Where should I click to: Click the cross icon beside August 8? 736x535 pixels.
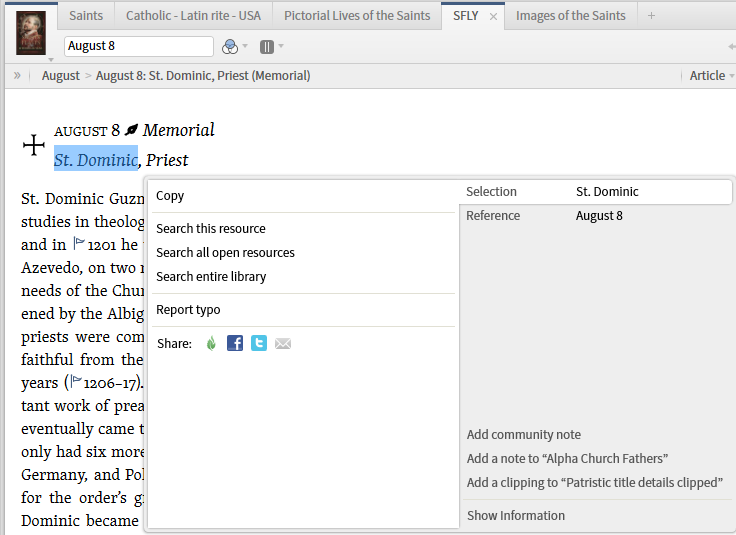tap(34, 146)
